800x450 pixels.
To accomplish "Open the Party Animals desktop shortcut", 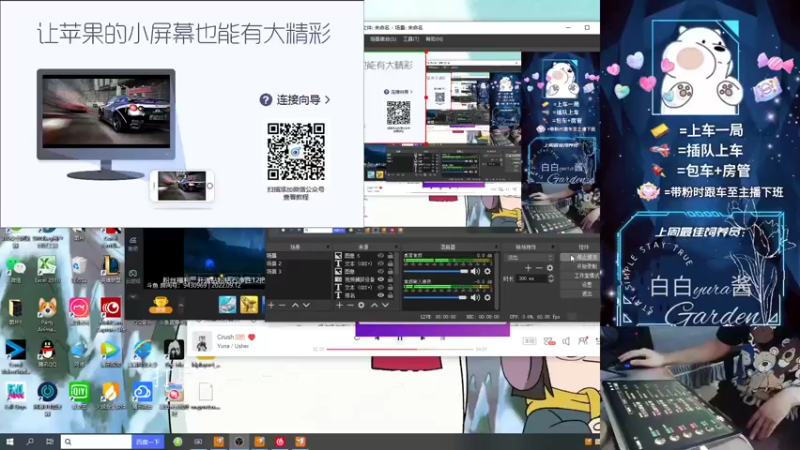I will coord(47,309).
